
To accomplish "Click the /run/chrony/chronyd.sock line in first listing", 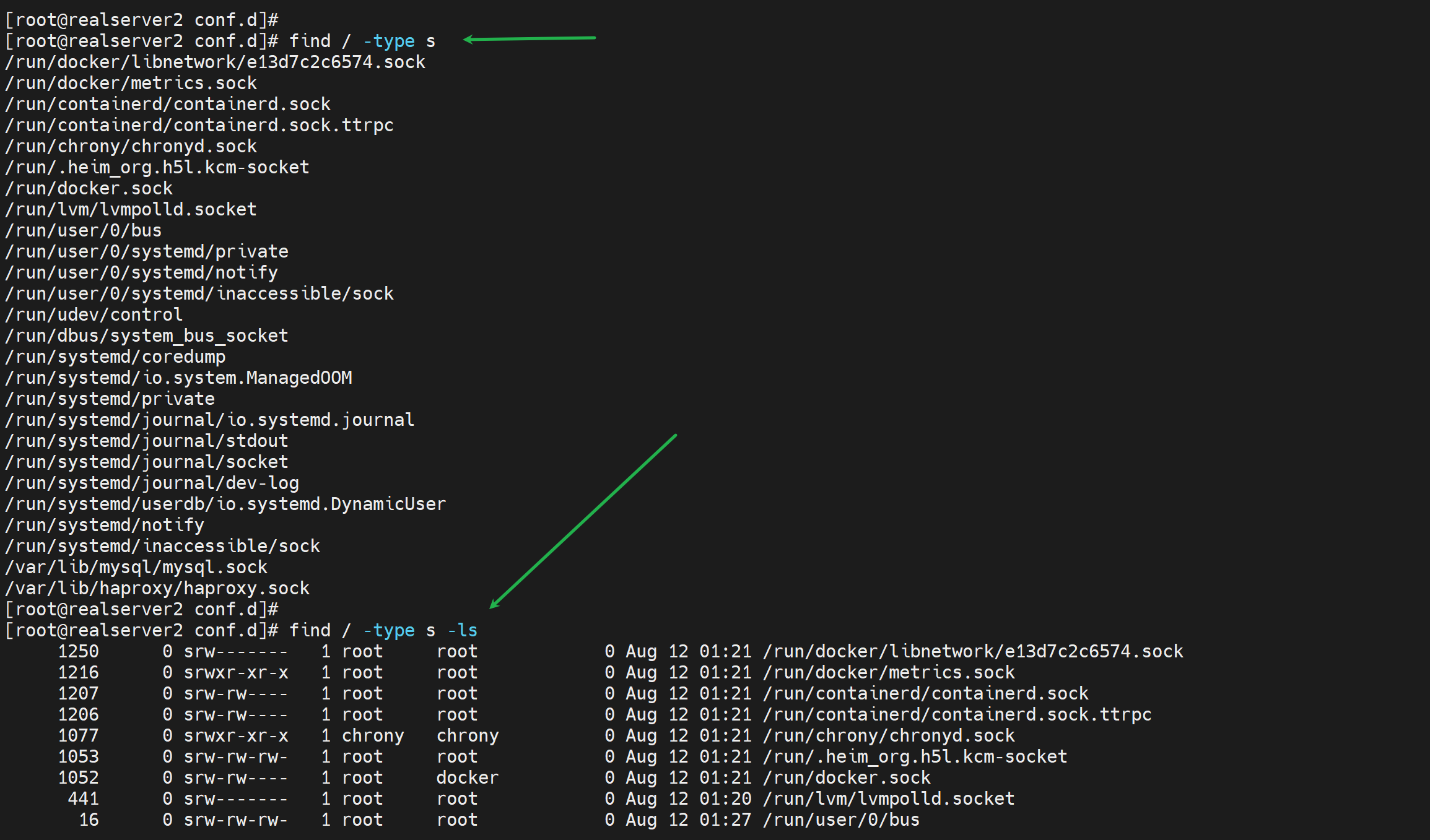I will point(131,146).
